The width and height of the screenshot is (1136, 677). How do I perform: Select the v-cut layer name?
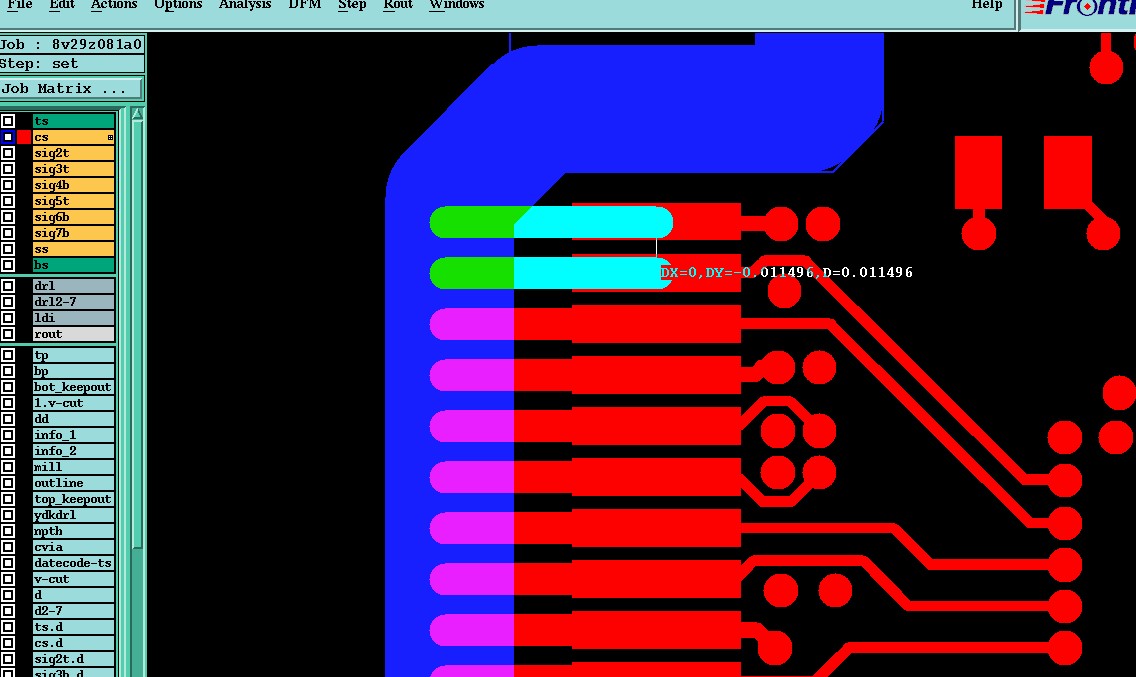74,579
